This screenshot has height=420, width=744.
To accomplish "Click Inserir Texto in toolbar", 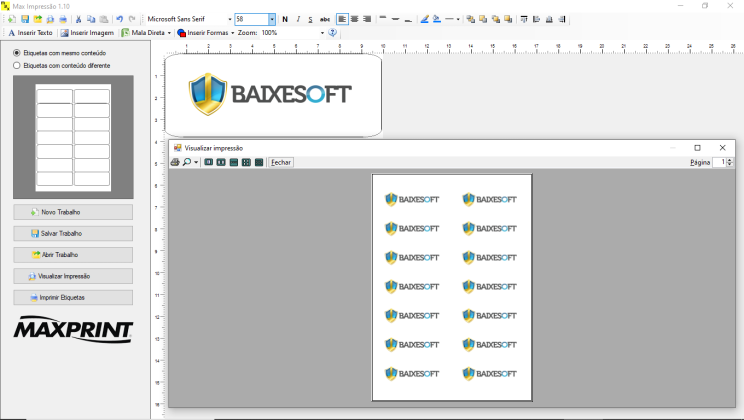I will (30, 33).
